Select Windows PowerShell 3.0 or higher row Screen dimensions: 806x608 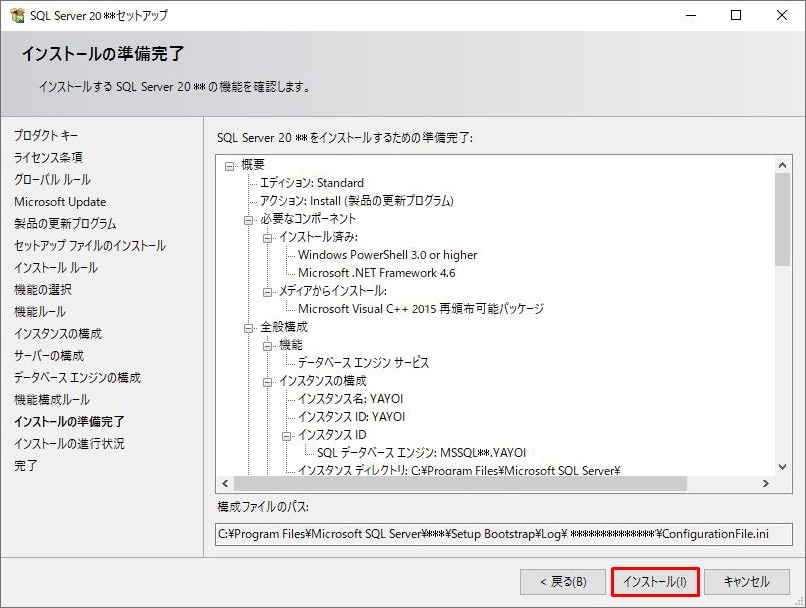387,255
